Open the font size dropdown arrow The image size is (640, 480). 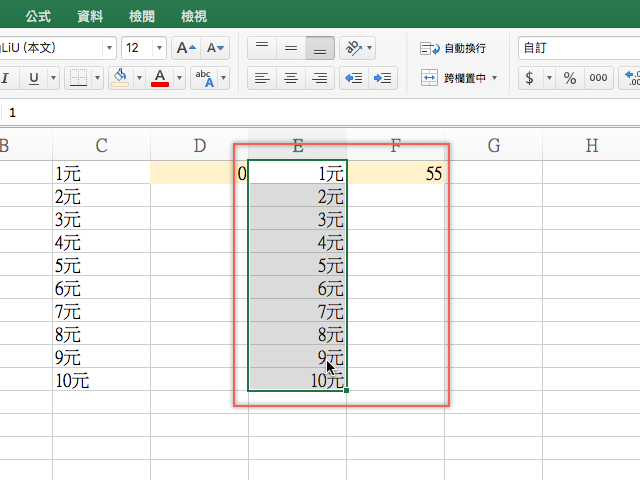click(x=160, y=48)
